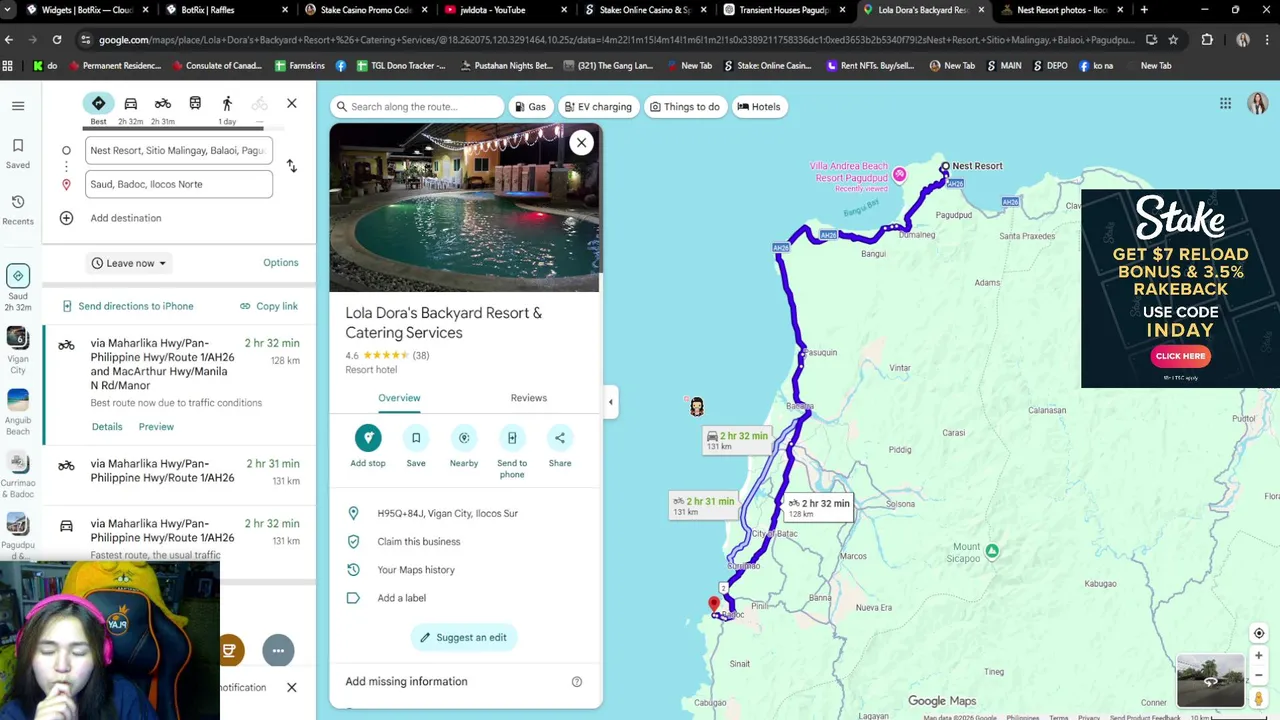Edit the Saud, Badoc destination field
The height and width of the screenshot is (720, 1280).
click(179, 184)
